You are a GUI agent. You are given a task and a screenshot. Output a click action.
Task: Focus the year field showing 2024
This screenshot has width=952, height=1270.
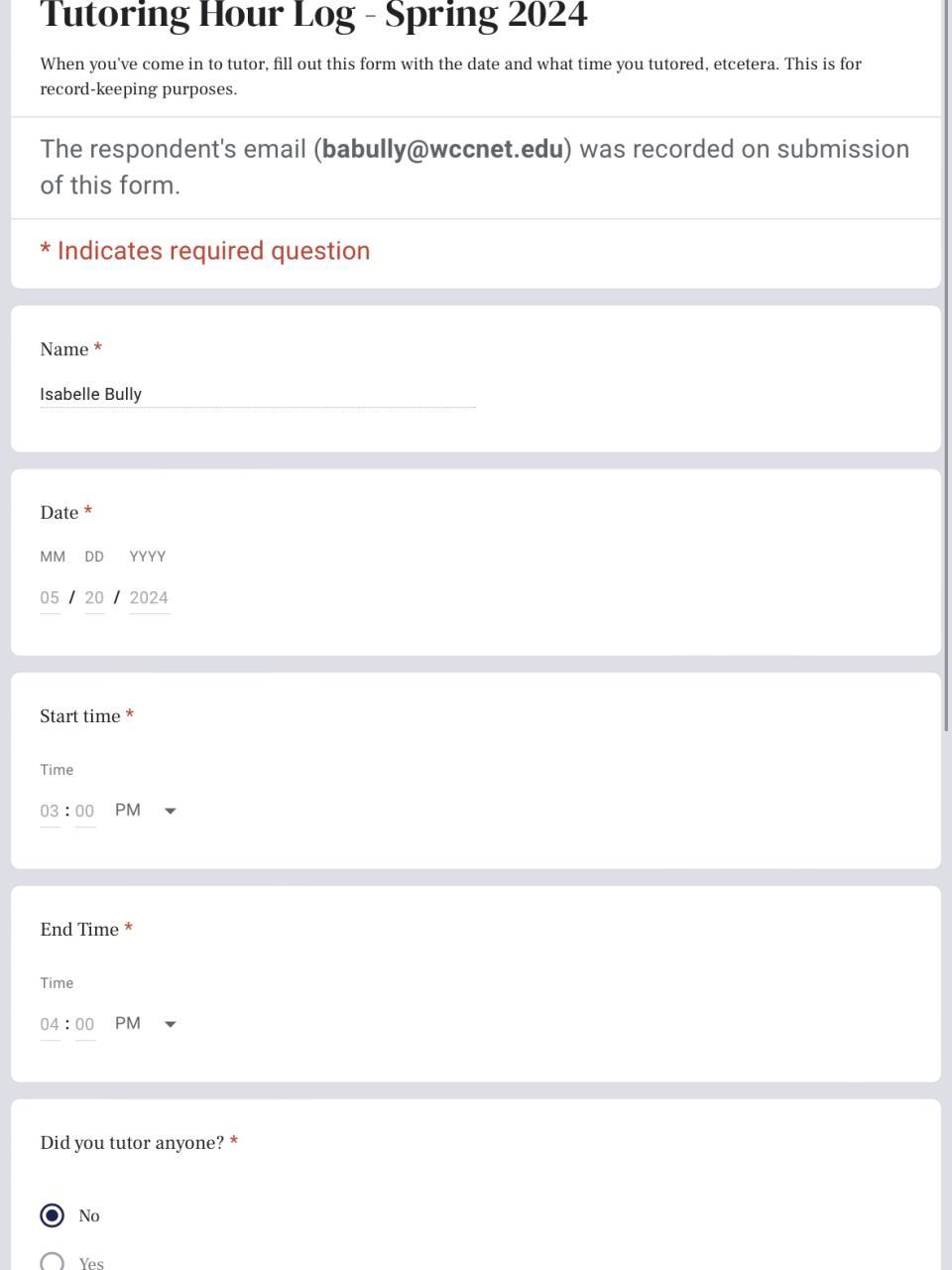(x=149, y=597)
